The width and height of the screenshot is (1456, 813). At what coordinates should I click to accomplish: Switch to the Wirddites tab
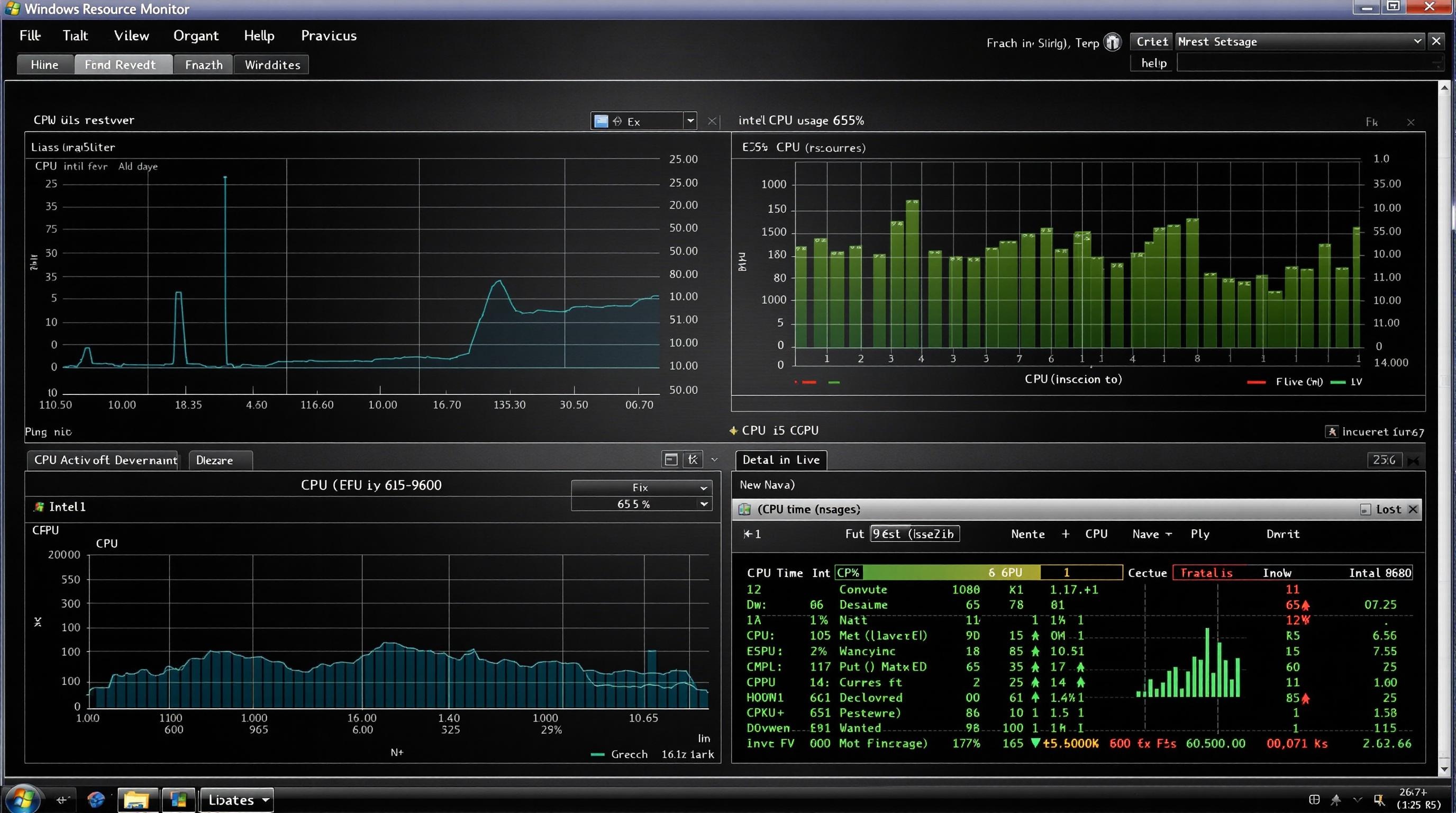(272, 65)
